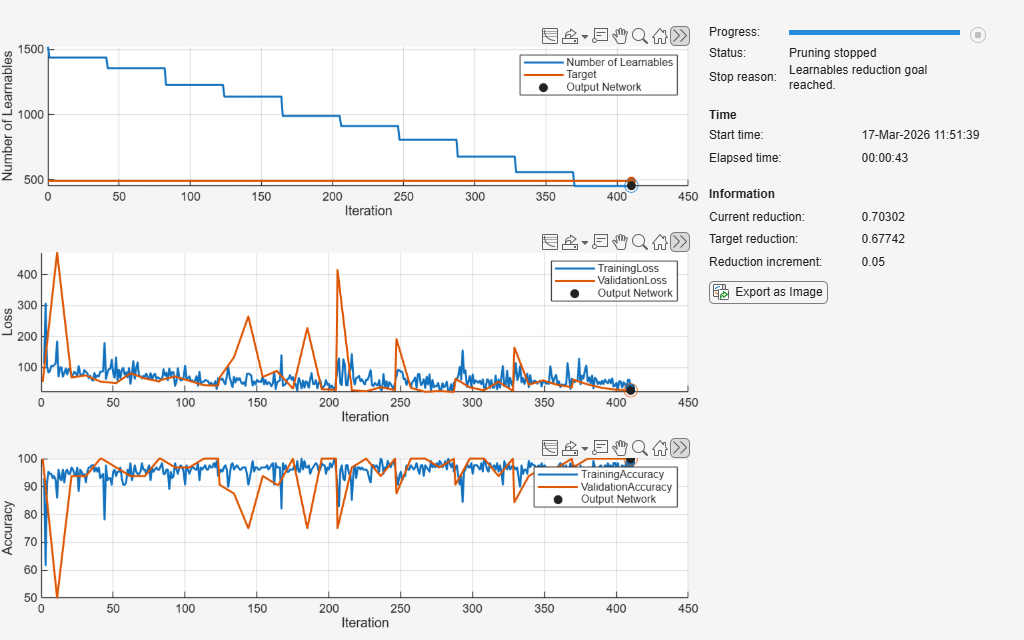Expand toolbar chevrons above the Accuracy plot
1024x640 pixels.
pyautogui.click(x=680, y=448)
